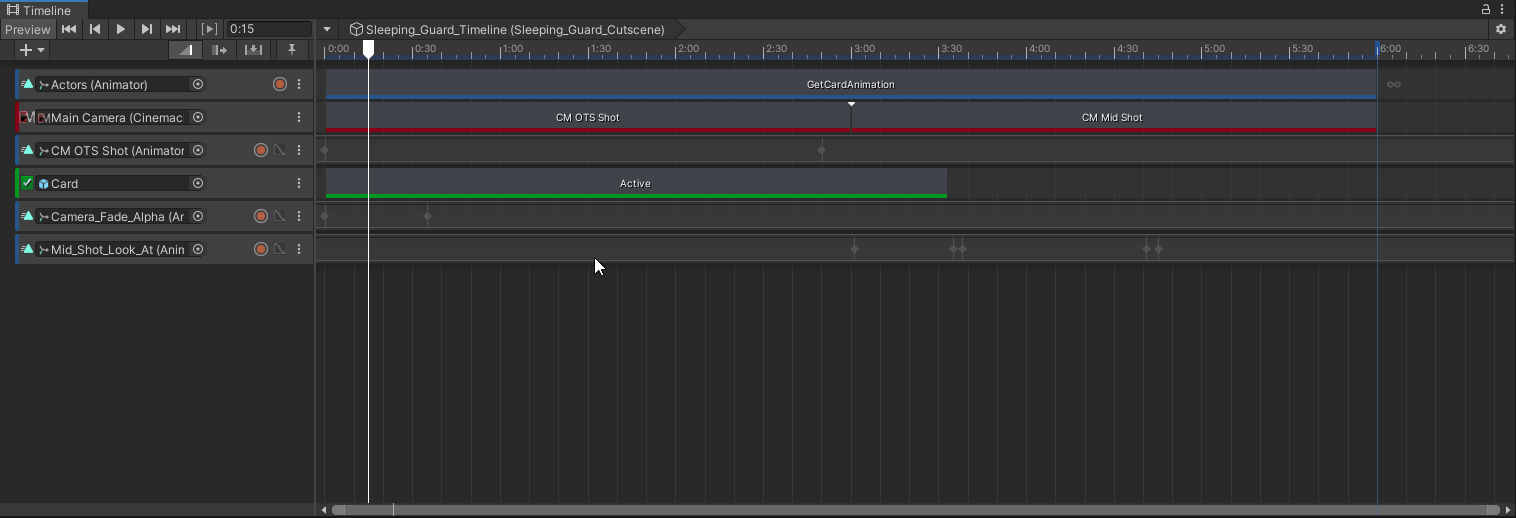
Task: Open the timeline selector dropdown arrow
Action: pos(327,29)
